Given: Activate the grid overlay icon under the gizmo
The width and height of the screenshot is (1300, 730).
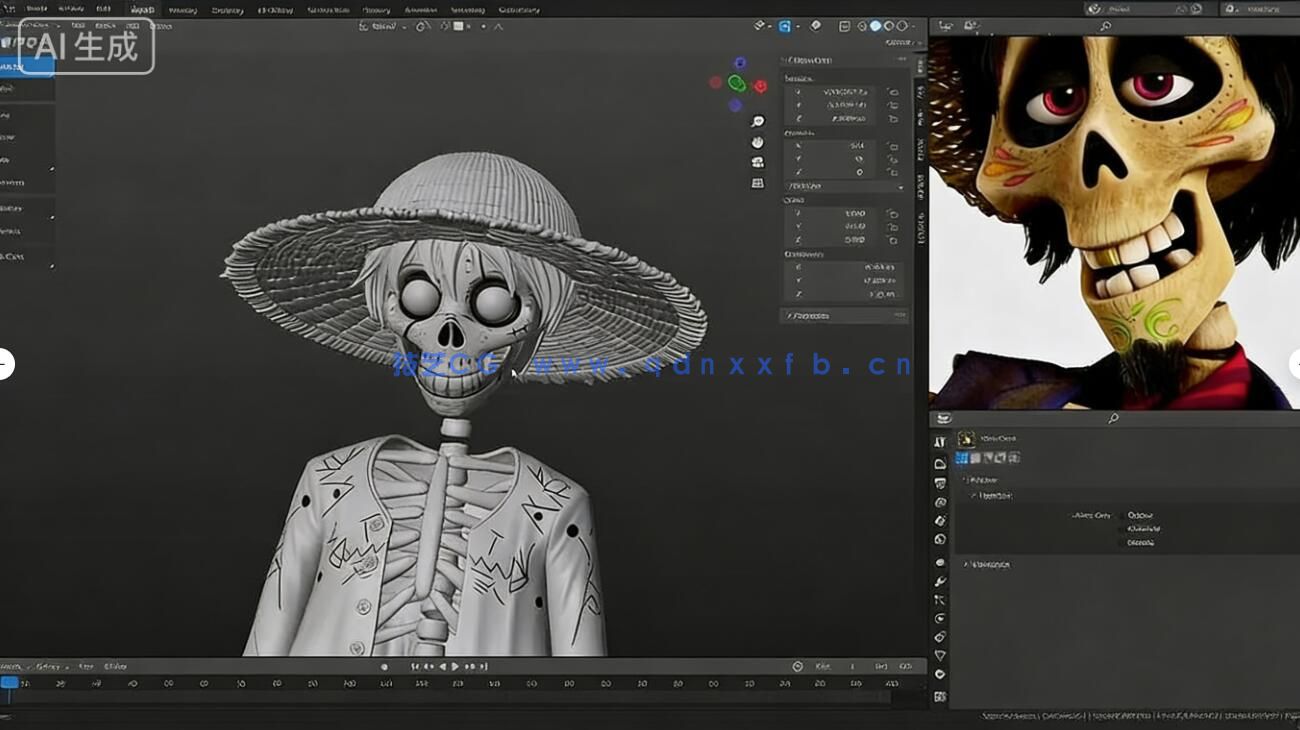Looking at the screenshot, I should (x=757, y=182).
